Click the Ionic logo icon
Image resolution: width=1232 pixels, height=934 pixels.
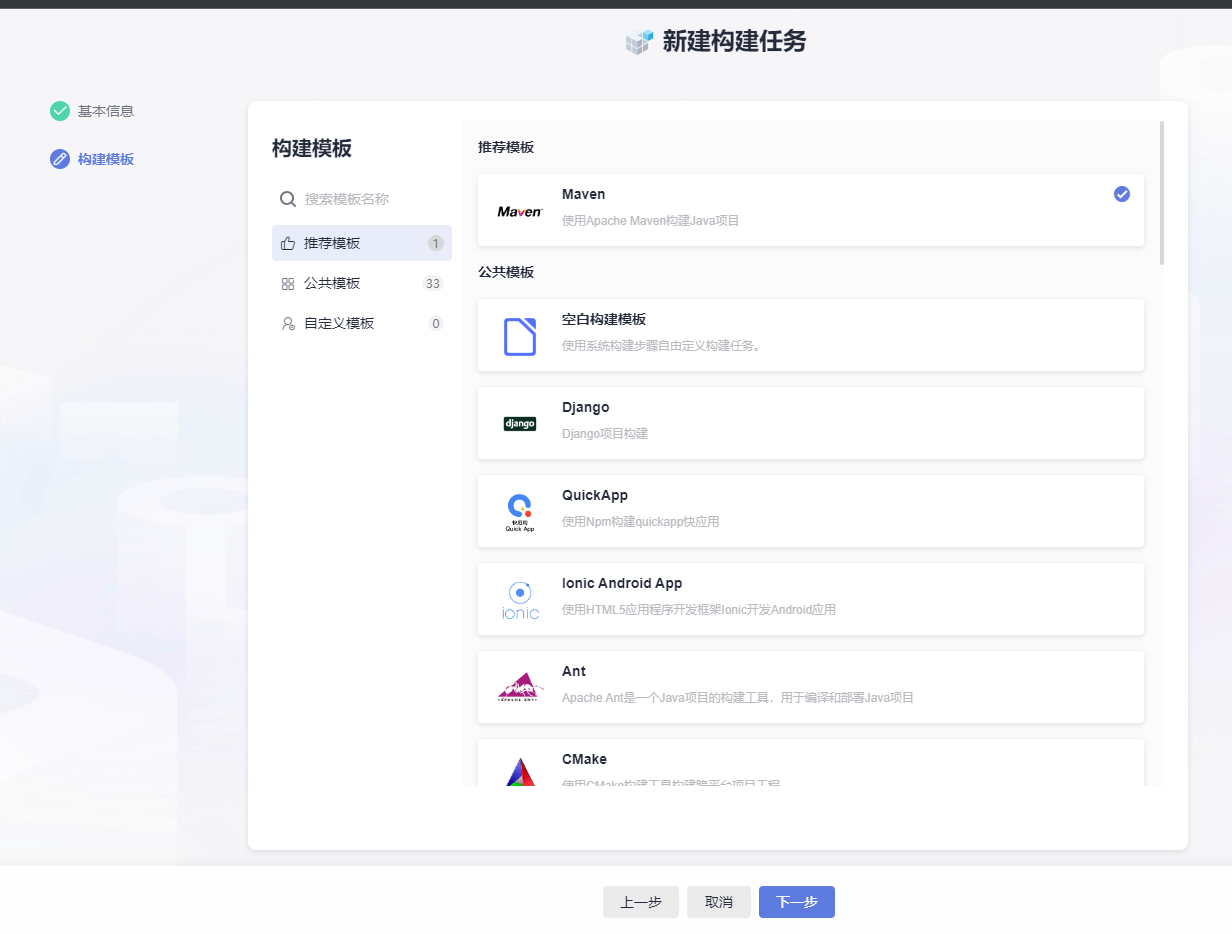[520, 600]
